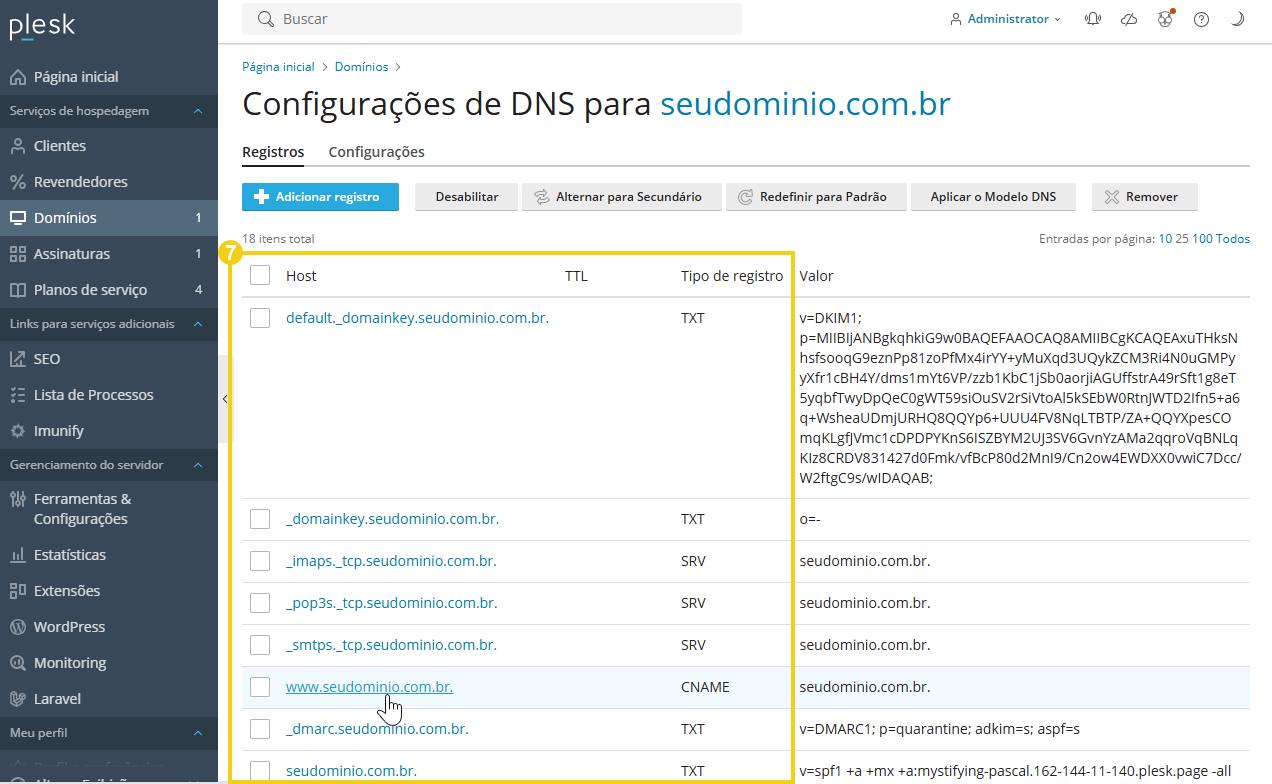
Task: Switch to dark mode with moon icon
Action: point(1237,19)
